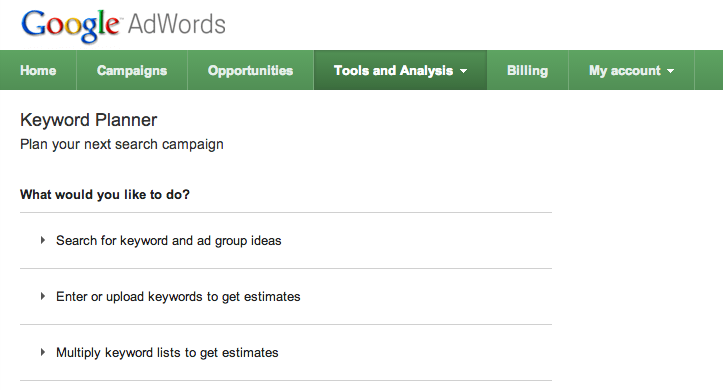The height and width of the screenshot is (390, 723).
Task: Go to the Campaigns tab
Action: pos(132,70)
